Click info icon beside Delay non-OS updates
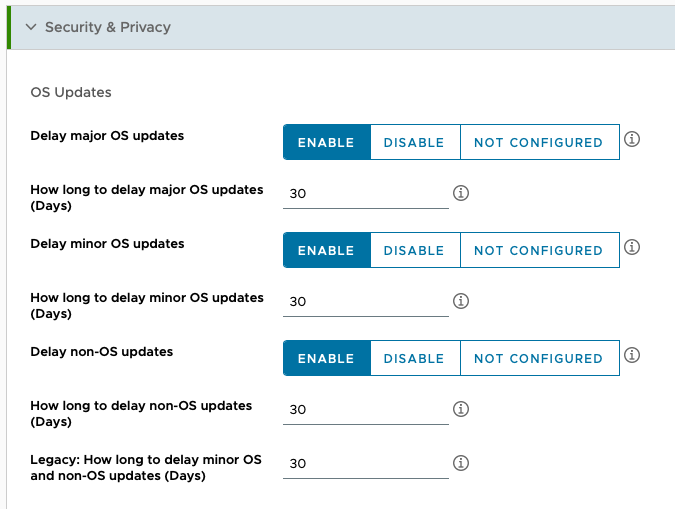Screen dimensions: 675x509 631,355
